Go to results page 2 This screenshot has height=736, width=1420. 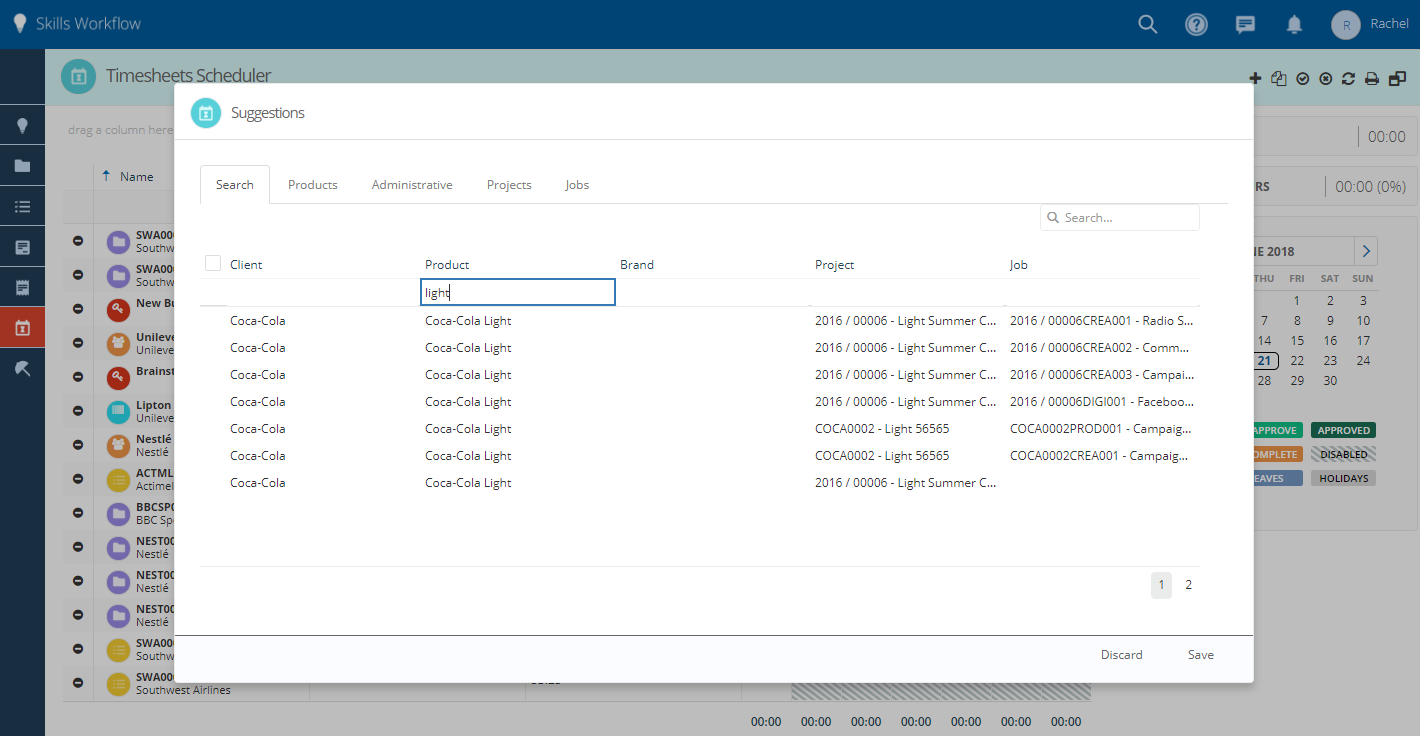(1188, 585)
